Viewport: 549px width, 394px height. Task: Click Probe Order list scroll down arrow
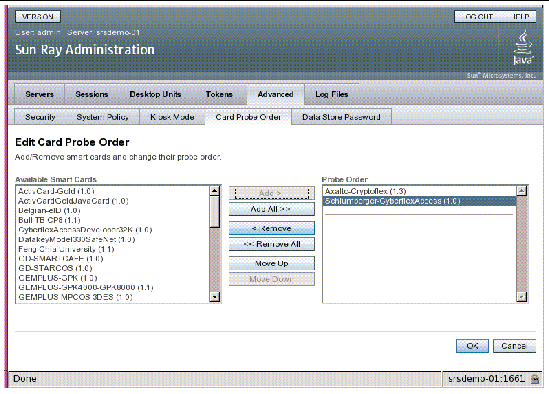coord(521,297)
